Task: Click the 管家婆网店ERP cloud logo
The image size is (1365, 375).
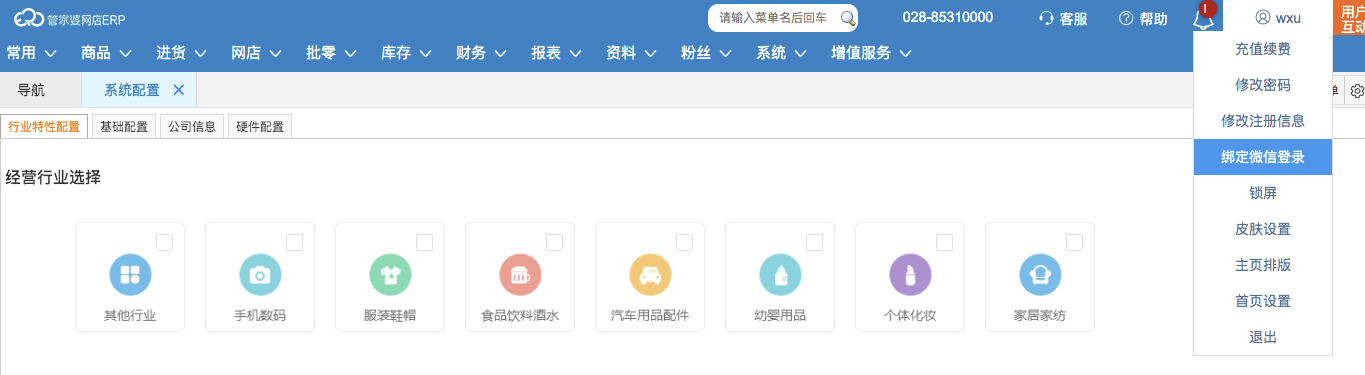Action: [29, 18]
